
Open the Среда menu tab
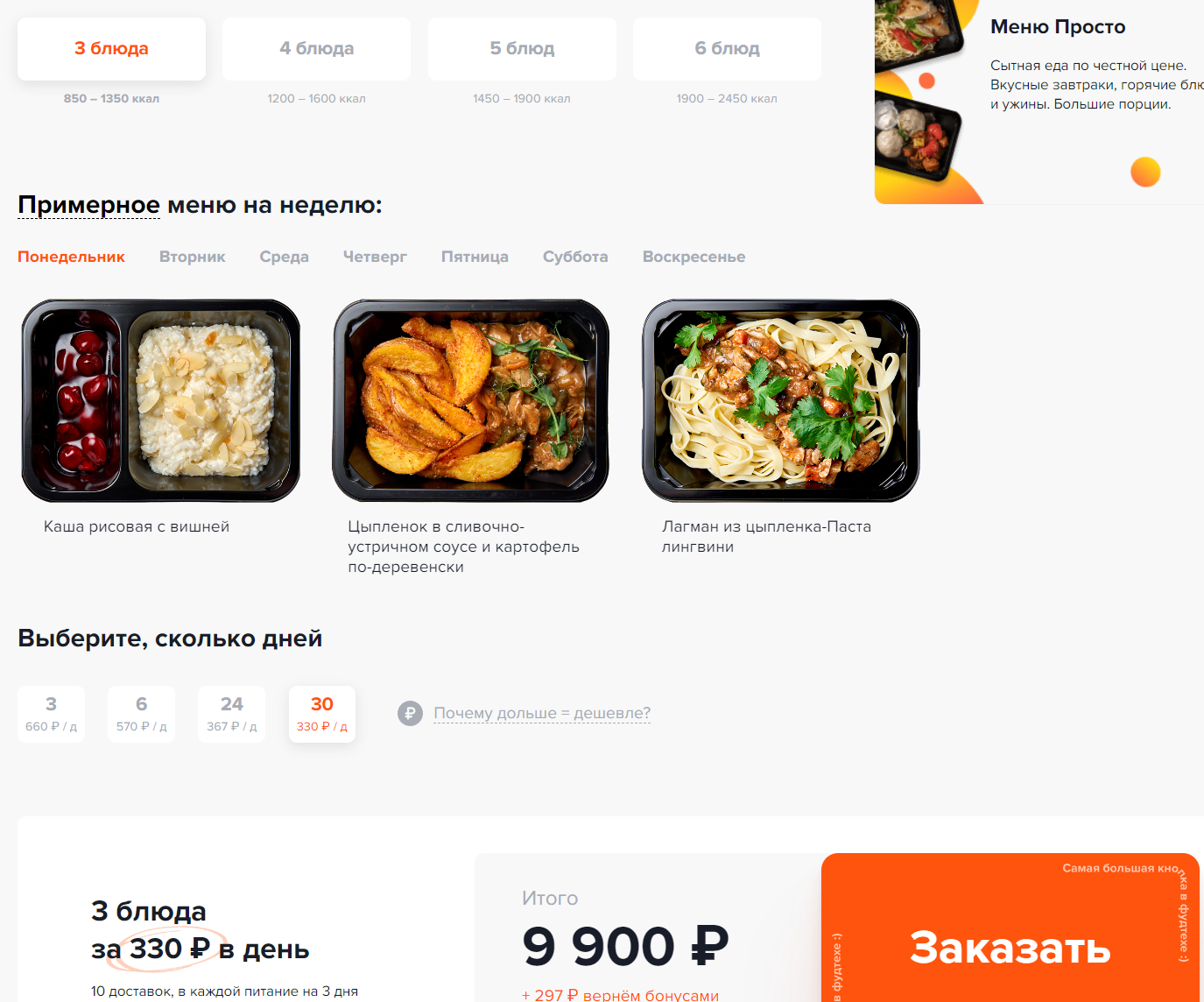[x=284, y=257]
